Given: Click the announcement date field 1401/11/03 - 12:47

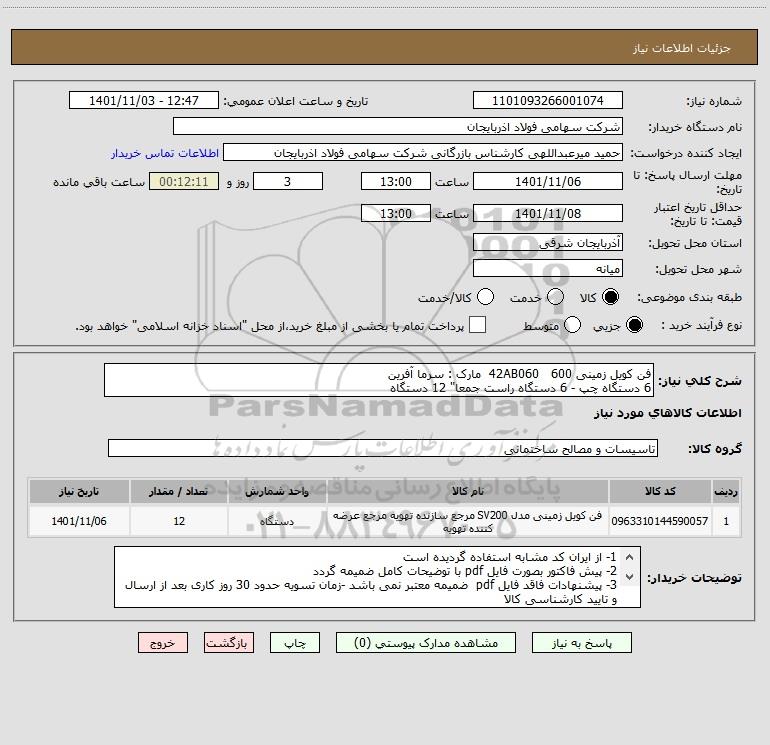Looking at the screenshot, I should (x=144, y=101).
